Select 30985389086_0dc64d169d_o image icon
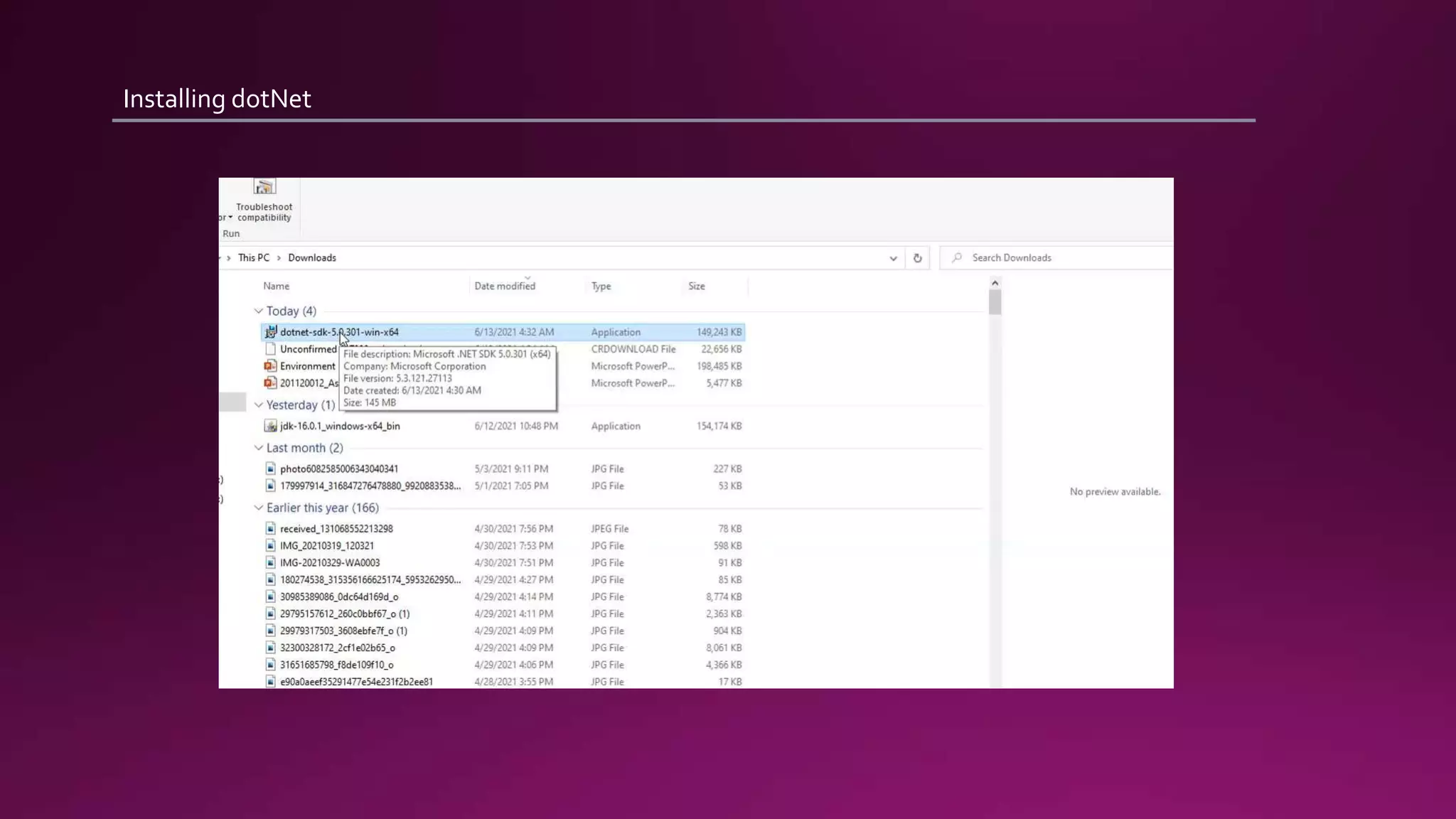This screenshot has width=1456, height=819. click(x=270, y=596)
